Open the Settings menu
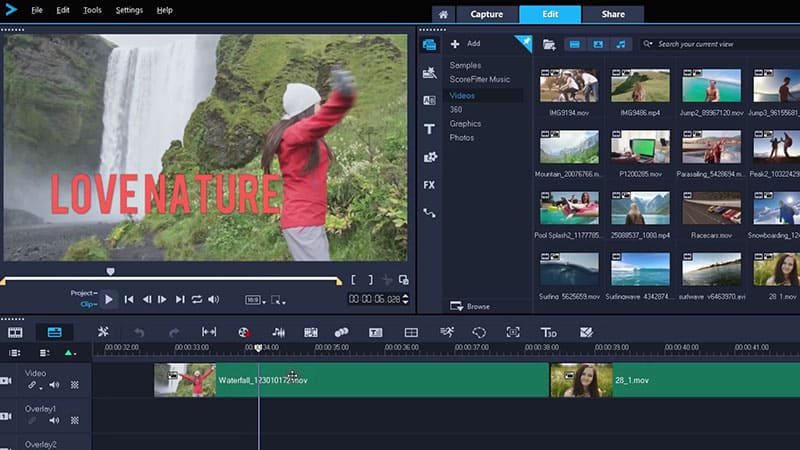 (129, 10)
